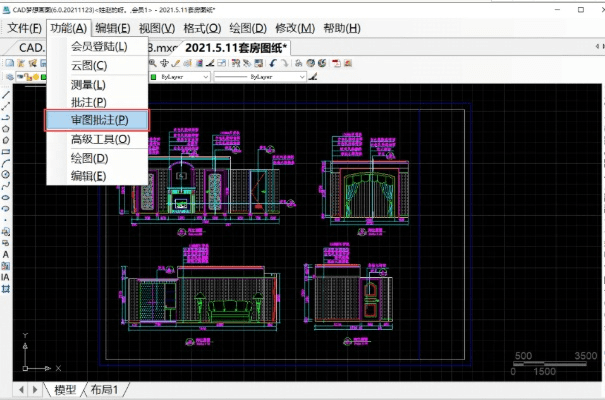This screenshot has width=605, height=400.
Task: Choose 审图批注(P) from the menu
Action: 98,120
